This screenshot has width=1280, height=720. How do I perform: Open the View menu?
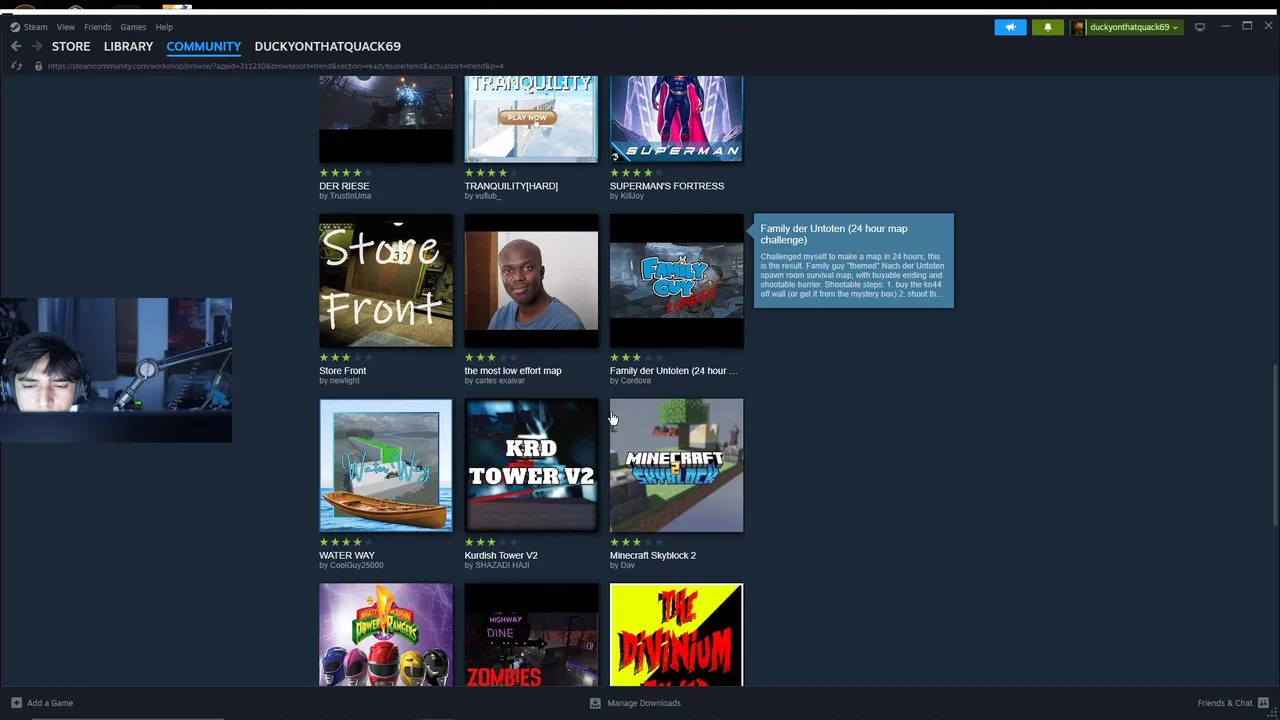(66, 27)
